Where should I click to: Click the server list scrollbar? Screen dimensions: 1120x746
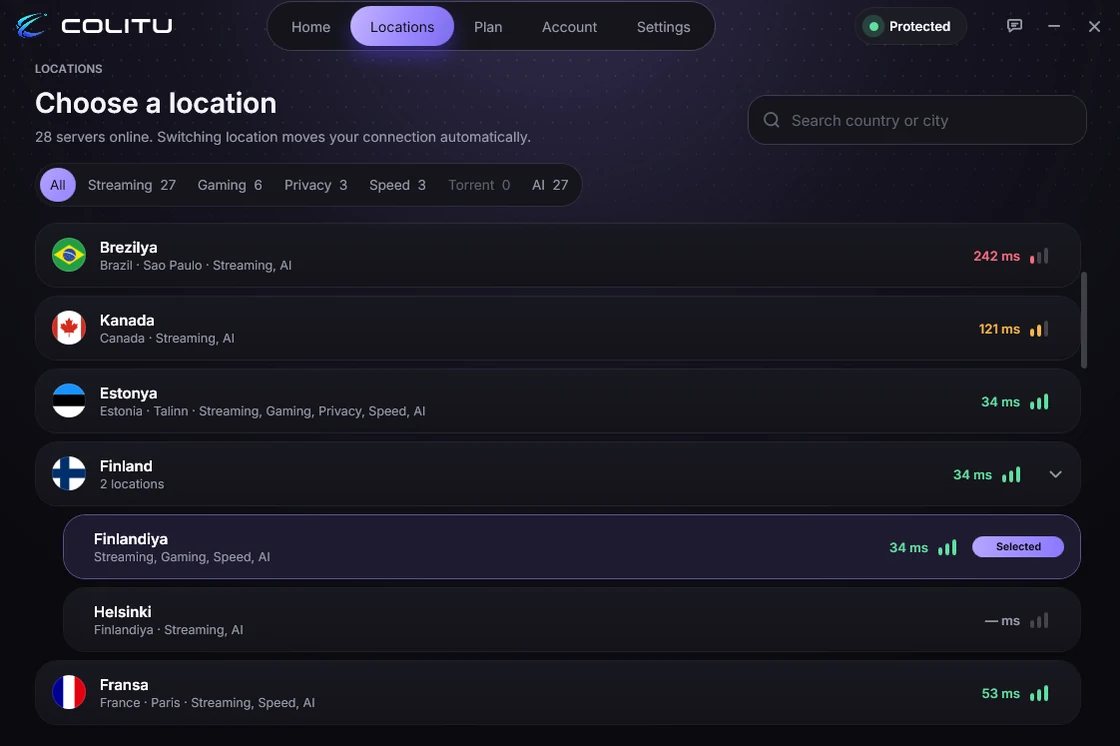1084,320
